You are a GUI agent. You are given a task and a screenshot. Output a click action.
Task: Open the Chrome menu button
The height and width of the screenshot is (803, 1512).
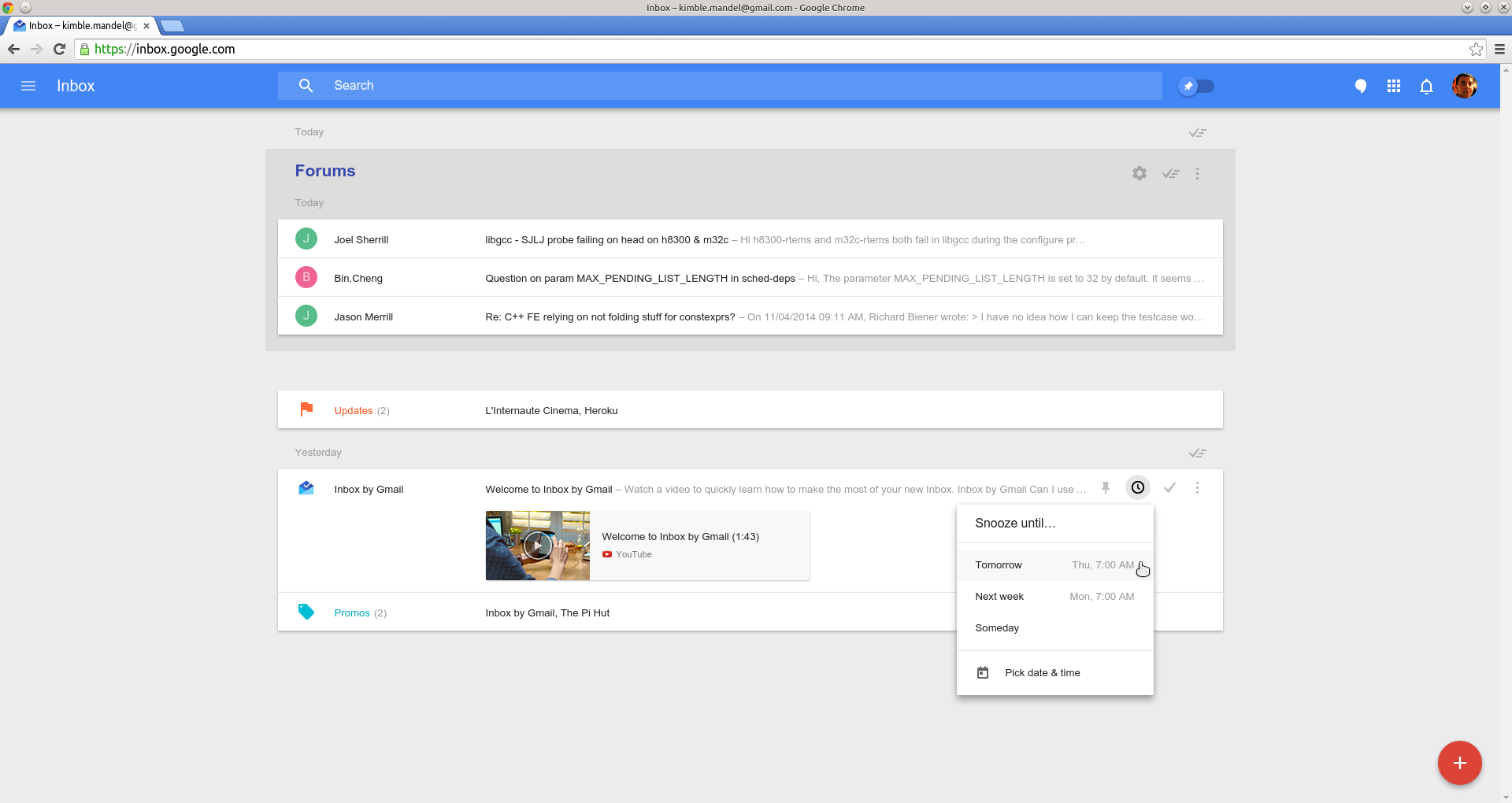click(1499, 49)
